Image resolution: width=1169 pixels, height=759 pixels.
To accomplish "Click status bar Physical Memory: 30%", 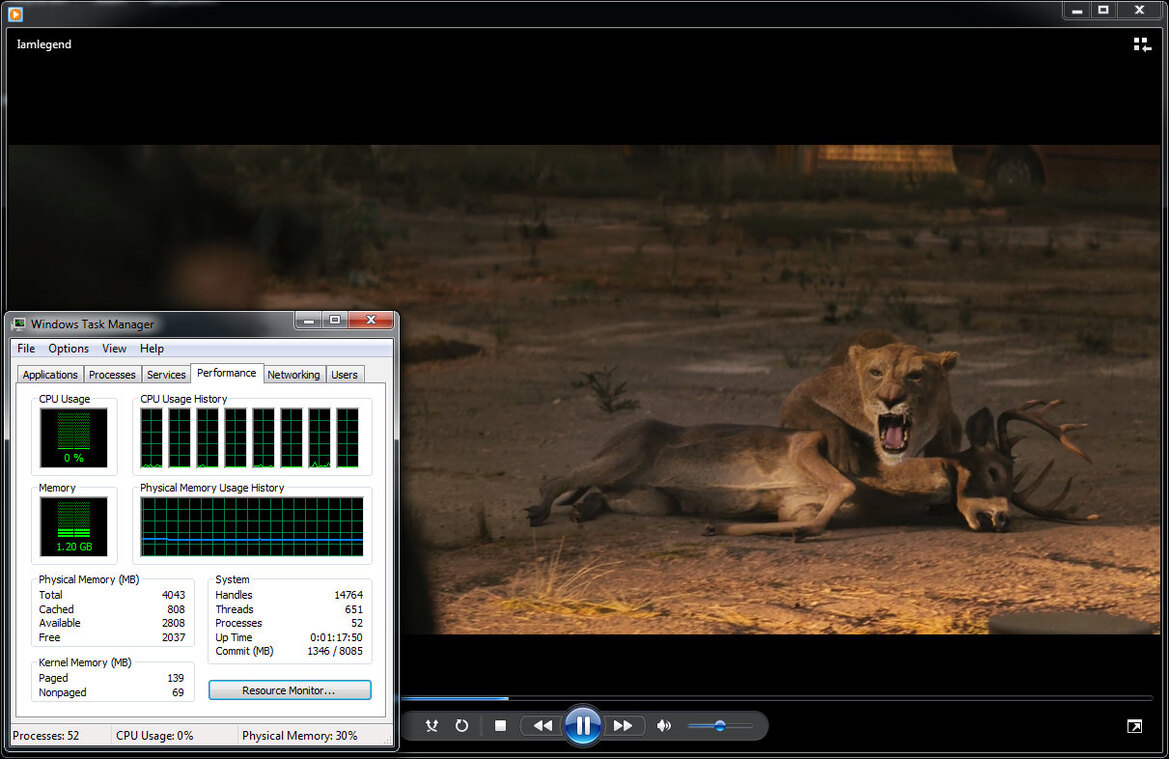I will click(300, 735).
